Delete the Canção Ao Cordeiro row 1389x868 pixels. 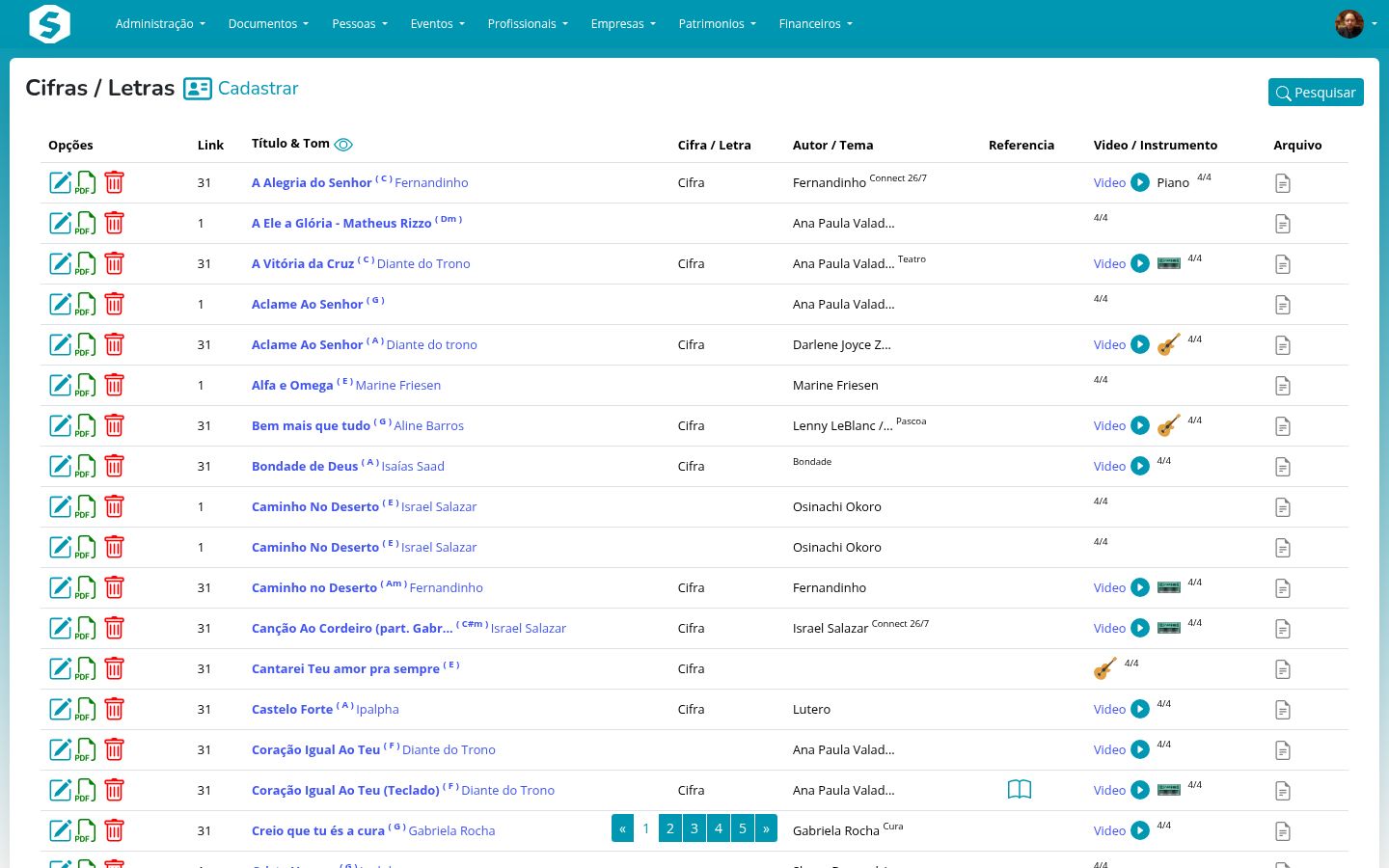[114, 628]
